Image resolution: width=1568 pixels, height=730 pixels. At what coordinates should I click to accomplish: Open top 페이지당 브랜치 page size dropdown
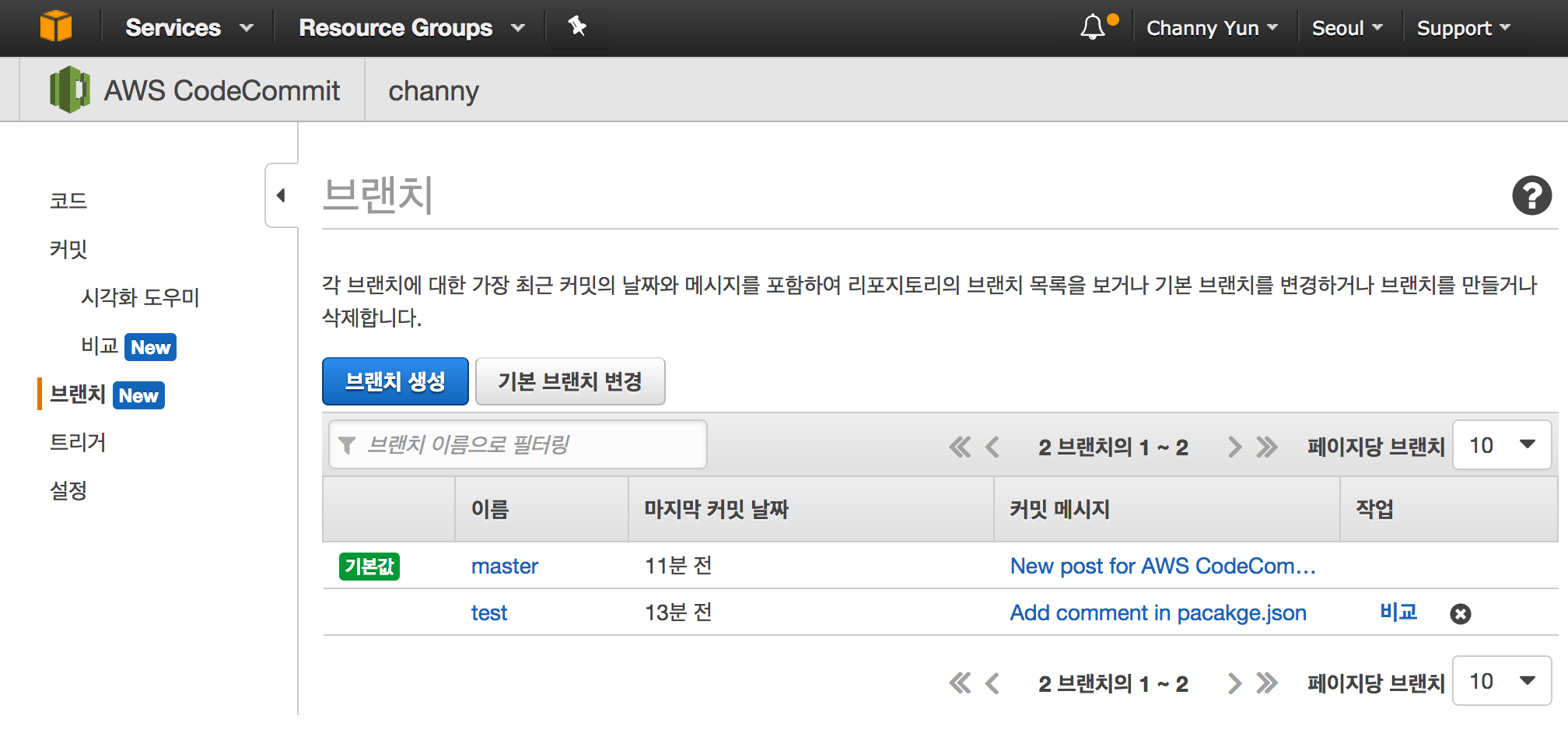(x=1502, y=445)
